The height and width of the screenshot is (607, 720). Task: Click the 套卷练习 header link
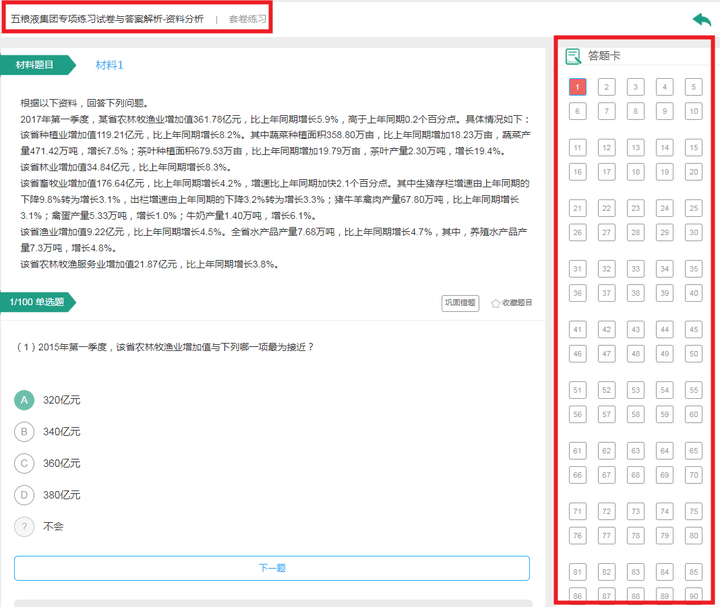pyautogui.click(x=247, y=19)
